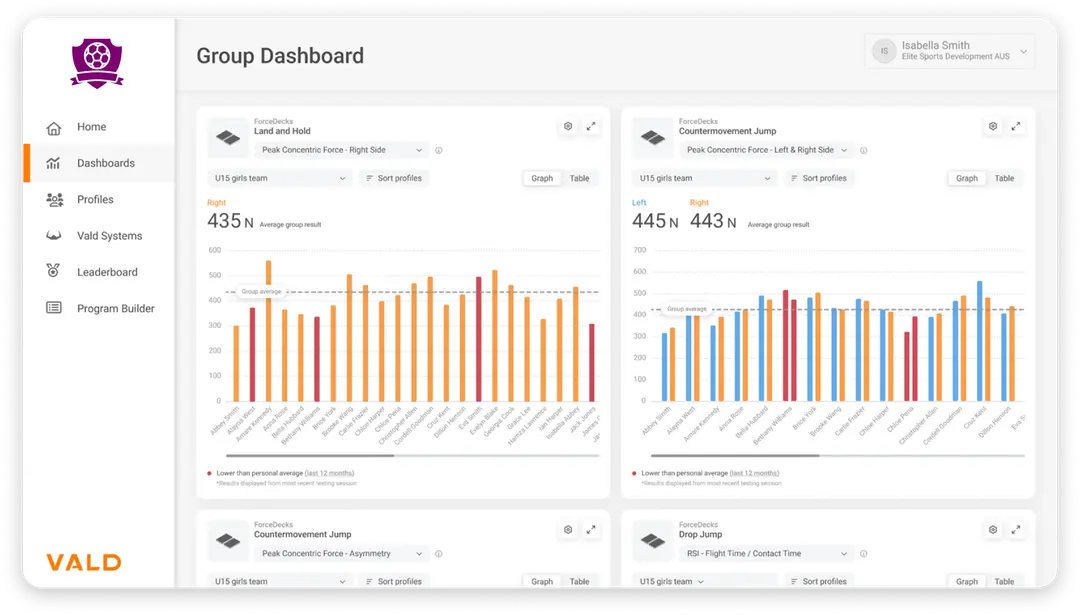Open settings gear on Land and Hold card
The image size is (1080, 615).
tap(568, 126)
